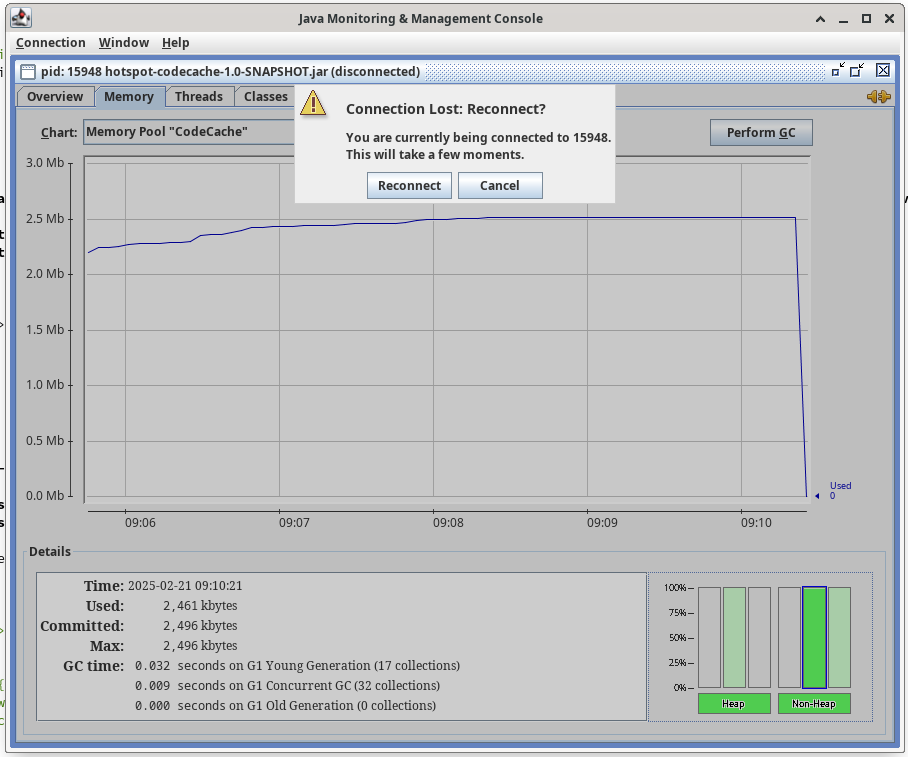Select the highlighted Non-Heap memory pool bar
The image size is (908, 757).
pyautogui.click(x=814, y=637)
